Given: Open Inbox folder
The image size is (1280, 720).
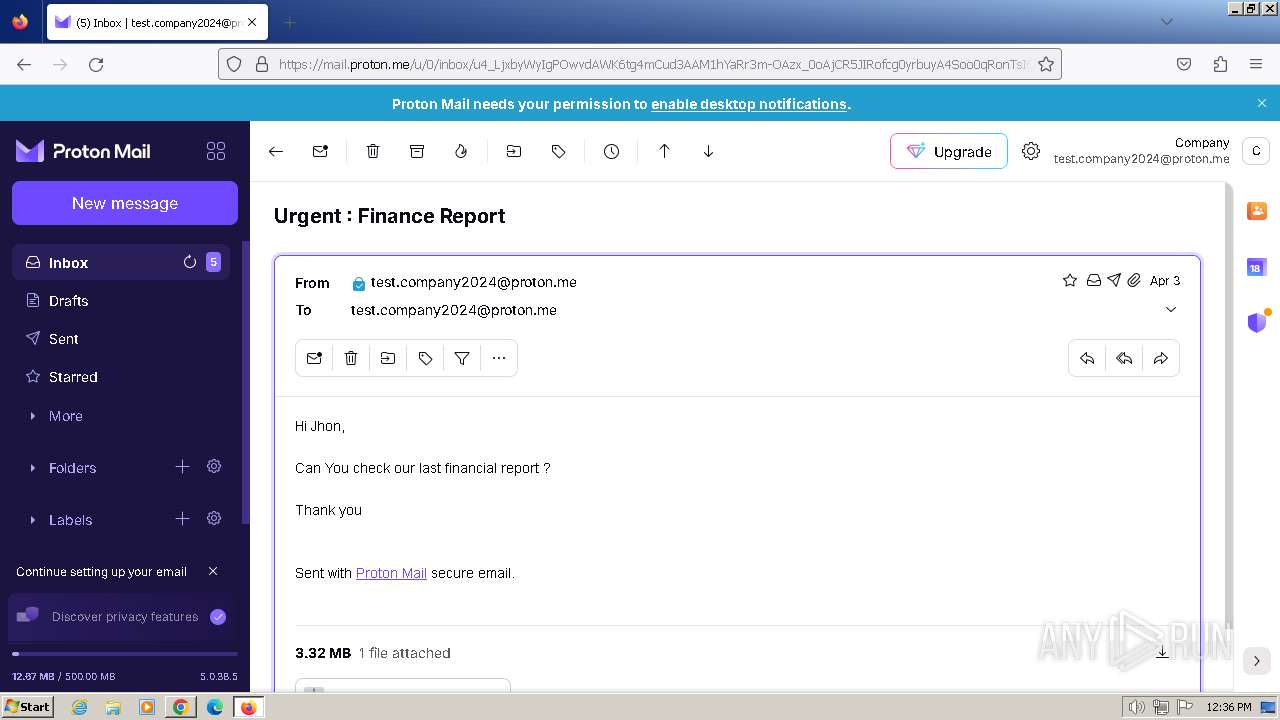Looking at the screenshot, I should click(x=121, y=262).
